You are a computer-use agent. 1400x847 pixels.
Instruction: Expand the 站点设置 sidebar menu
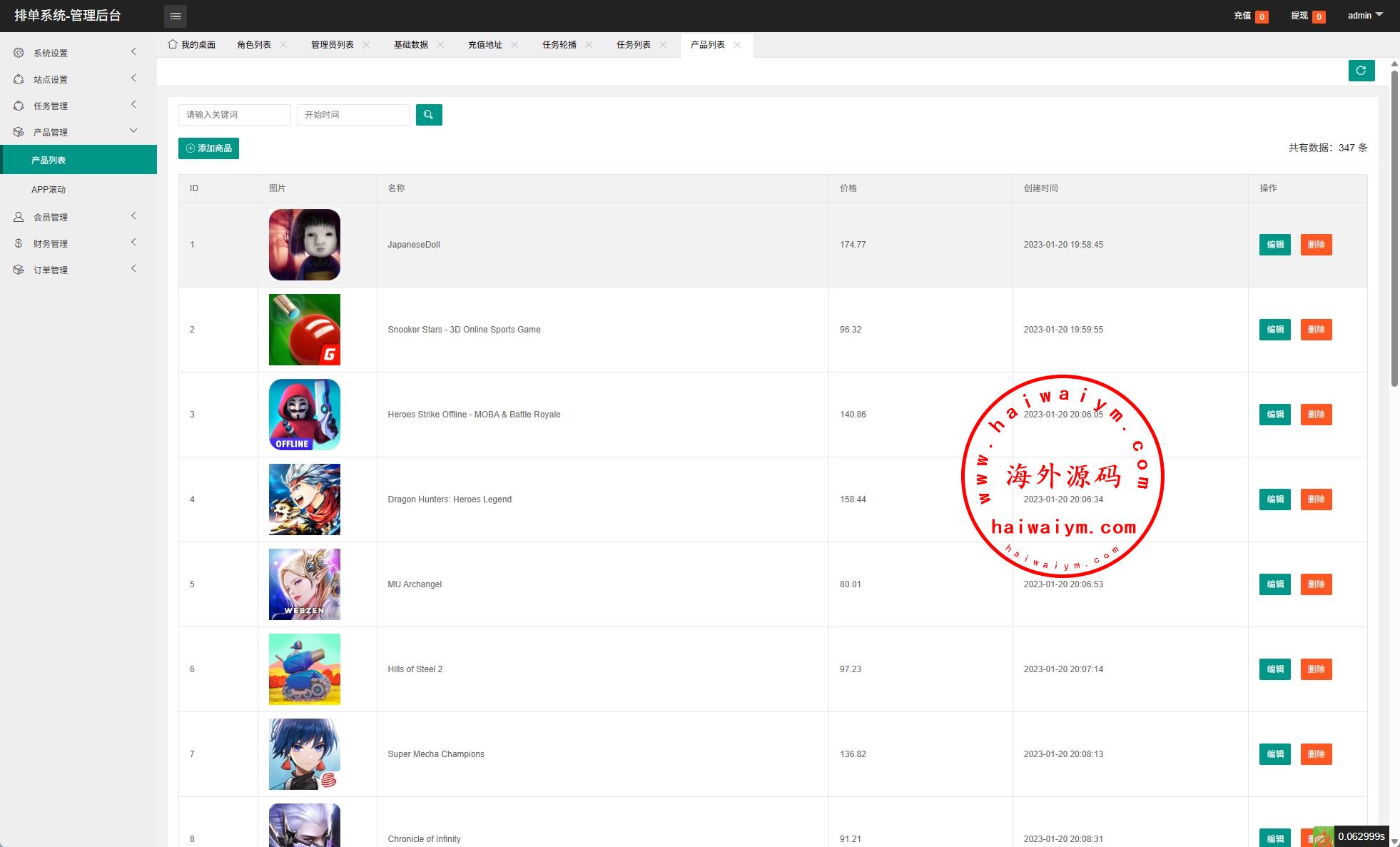(x=50, y=79)
